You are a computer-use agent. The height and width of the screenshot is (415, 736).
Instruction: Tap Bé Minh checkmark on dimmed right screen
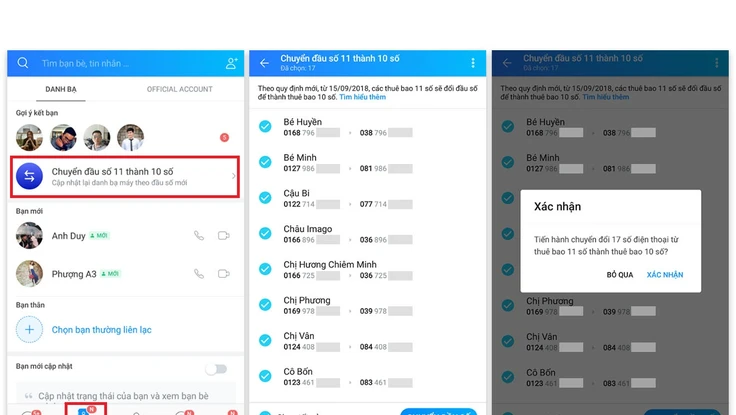508,162
